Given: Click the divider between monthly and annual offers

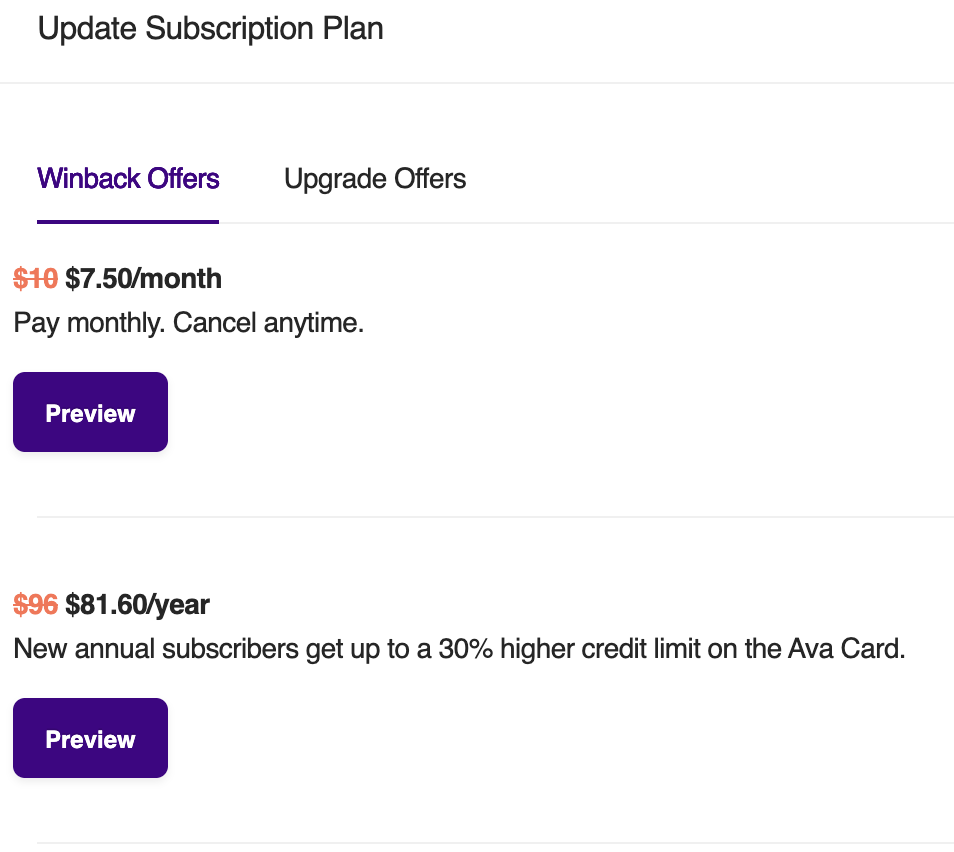Looking at the screenshot, I should [495, 517].
